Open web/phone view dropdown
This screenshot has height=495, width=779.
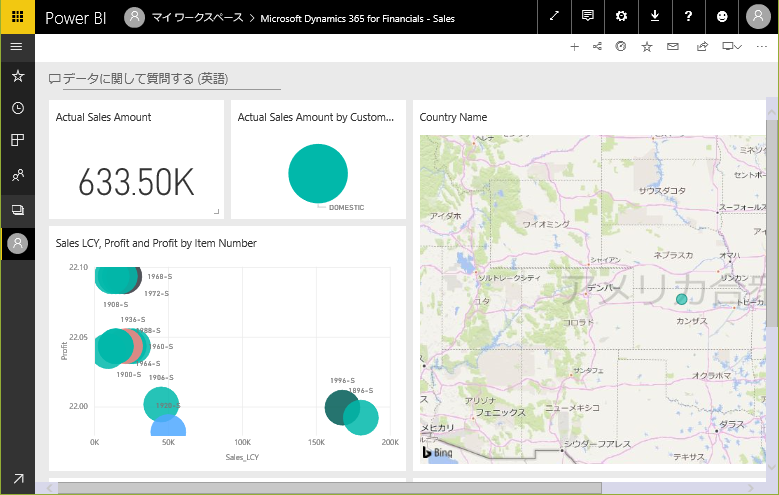732,47
